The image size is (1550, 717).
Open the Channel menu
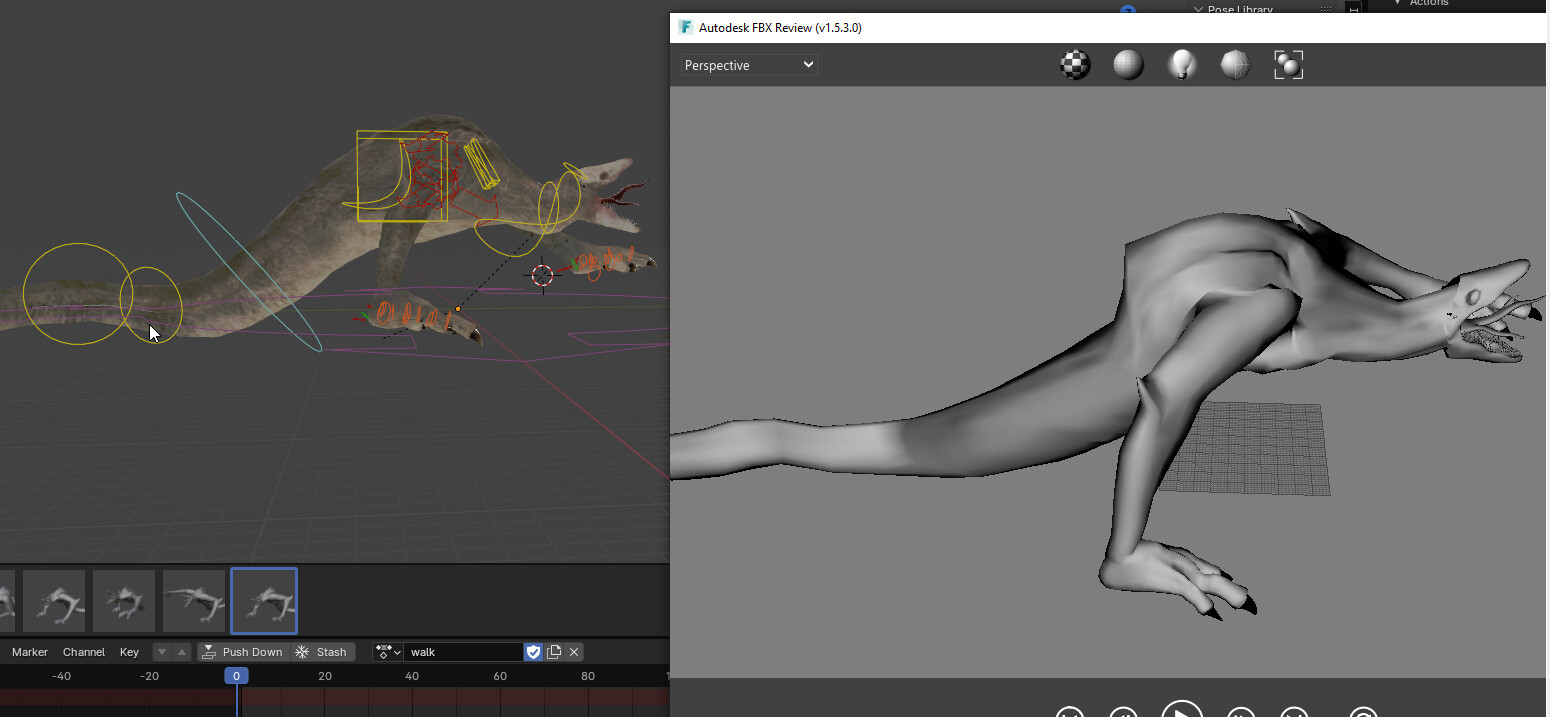(x=84, y=652)
